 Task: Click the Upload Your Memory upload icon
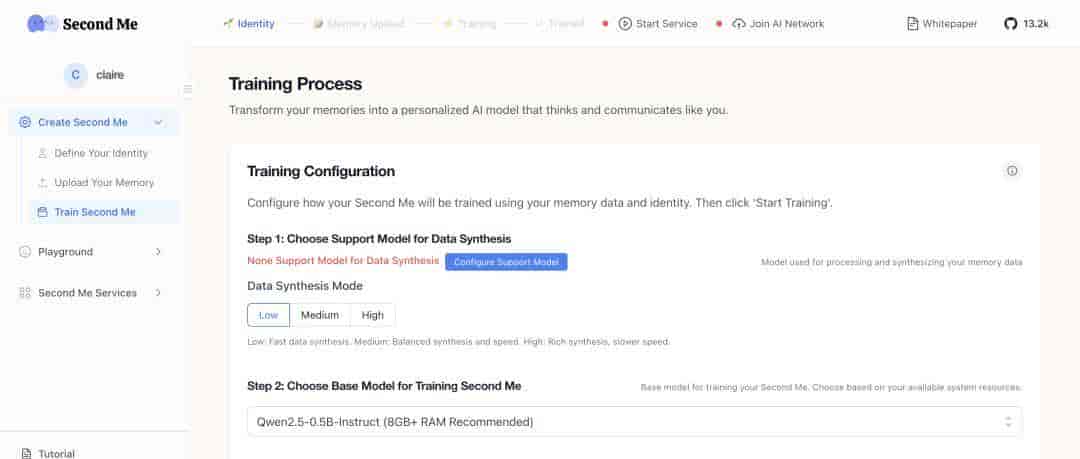coord(43,183)
